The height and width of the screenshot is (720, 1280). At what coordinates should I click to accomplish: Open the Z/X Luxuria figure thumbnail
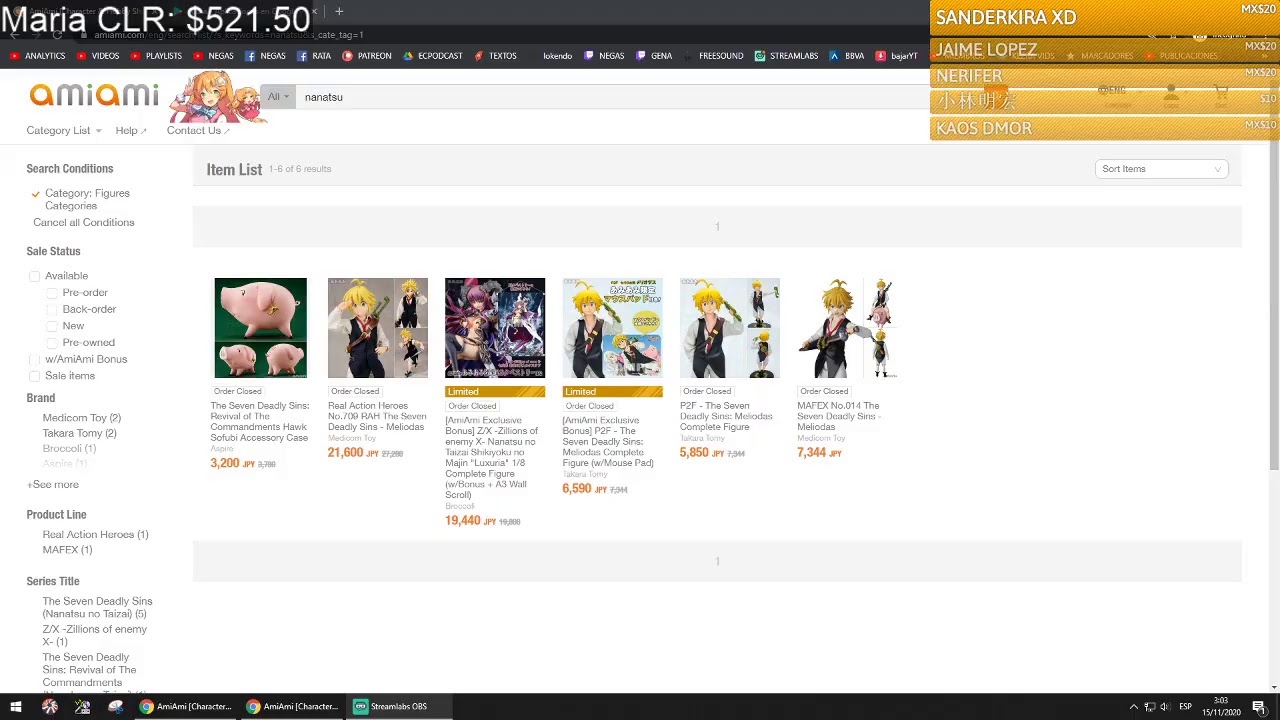pyautogui.click(x=495, y=328)
